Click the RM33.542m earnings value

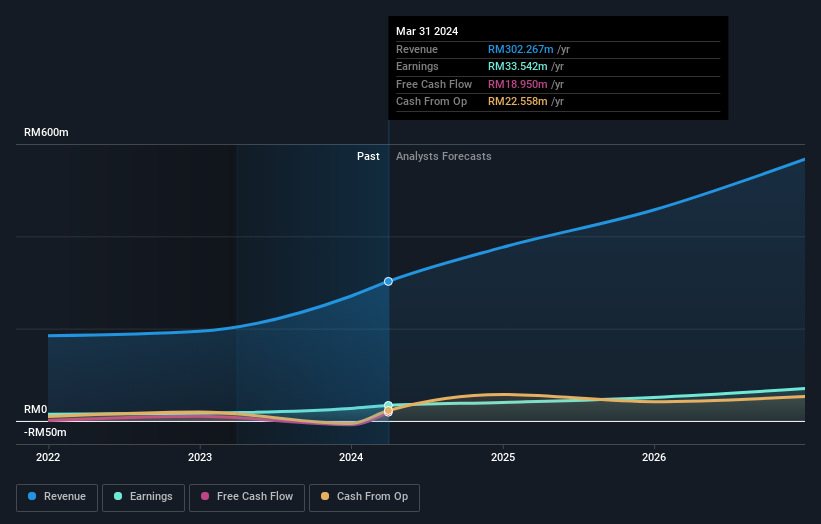(518, 66)
